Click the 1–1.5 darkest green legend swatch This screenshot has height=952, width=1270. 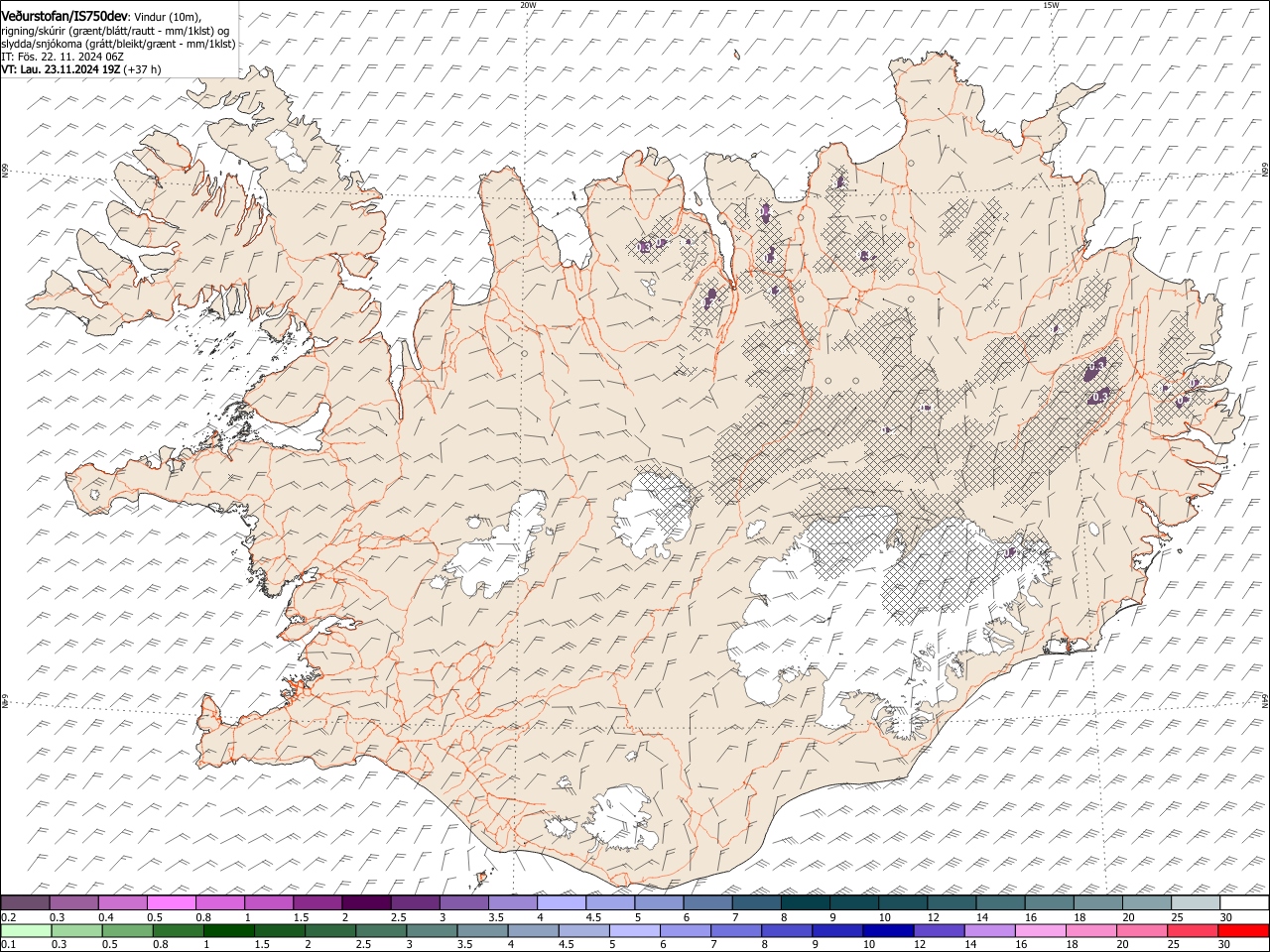[x=228, y=930]
